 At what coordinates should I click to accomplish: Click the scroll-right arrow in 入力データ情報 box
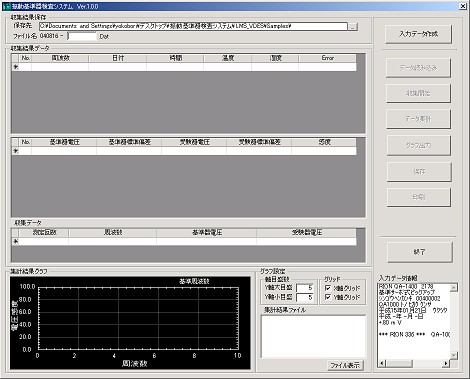coord(446,363)
